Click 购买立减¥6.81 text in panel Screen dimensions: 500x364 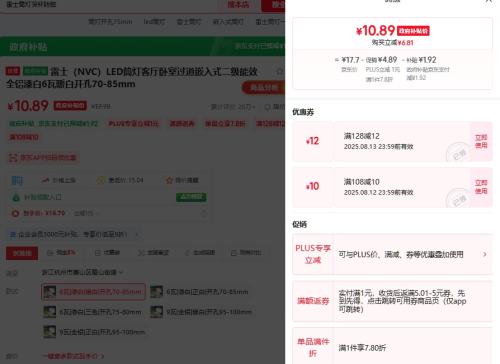click(393, 43)
